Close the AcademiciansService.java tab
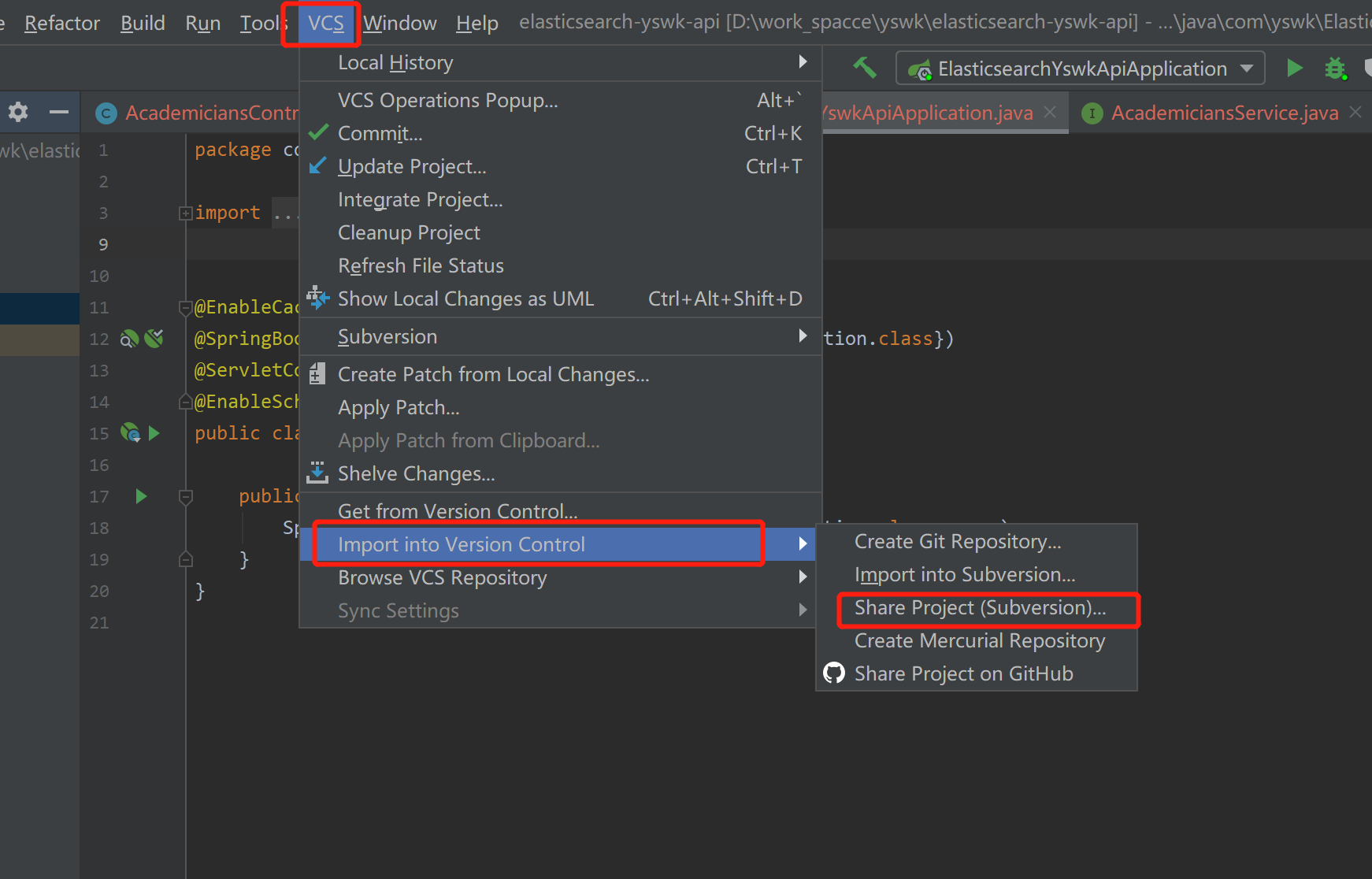The height and width of the screenshot is (879, 1372). pos(1355,113)
